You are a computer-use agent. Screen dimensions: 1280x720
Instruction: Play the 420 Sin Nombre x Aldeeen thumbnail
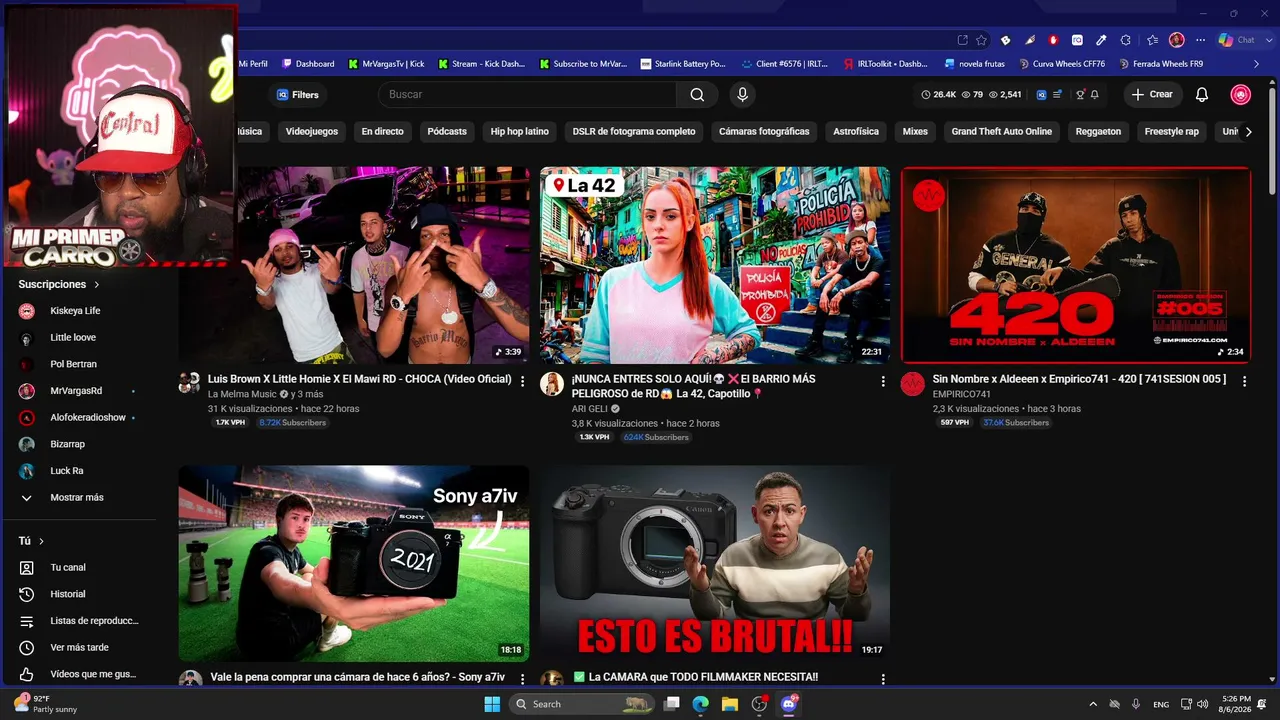point(1076,265)
